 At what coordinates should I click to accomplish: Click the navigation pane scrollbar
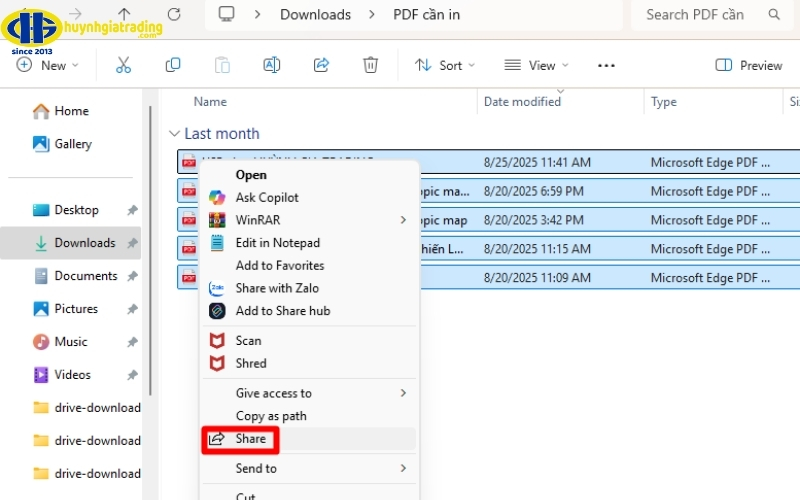[x=151, y=250]
